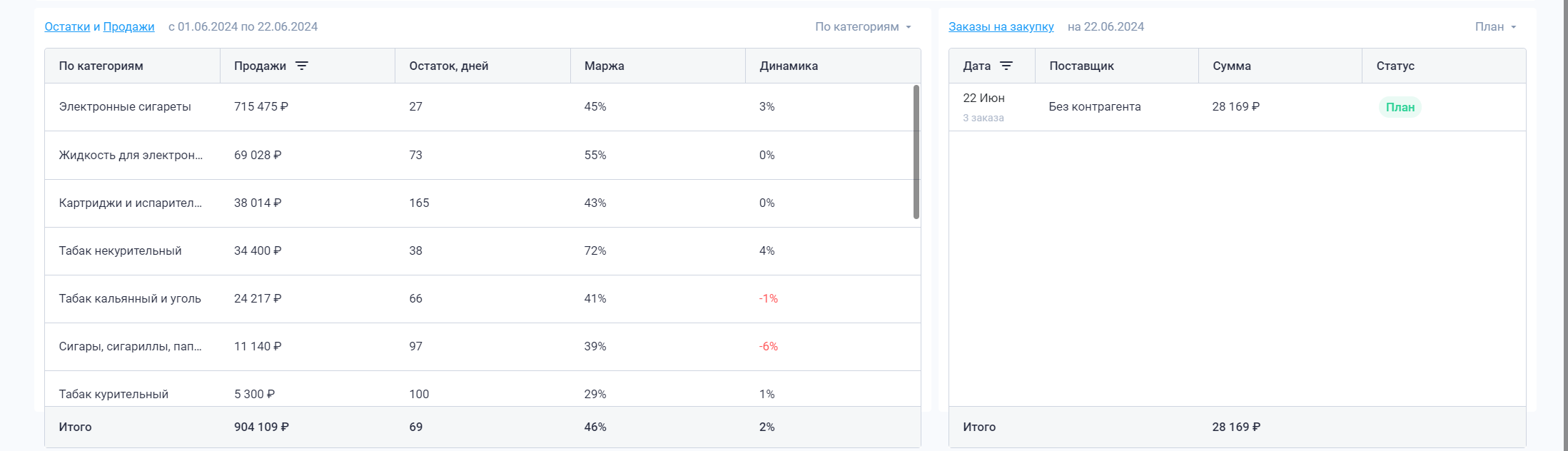Click the Без контрагента supplier cell
Viewport: 1568px width, 451px height.
click(1094, 107)
